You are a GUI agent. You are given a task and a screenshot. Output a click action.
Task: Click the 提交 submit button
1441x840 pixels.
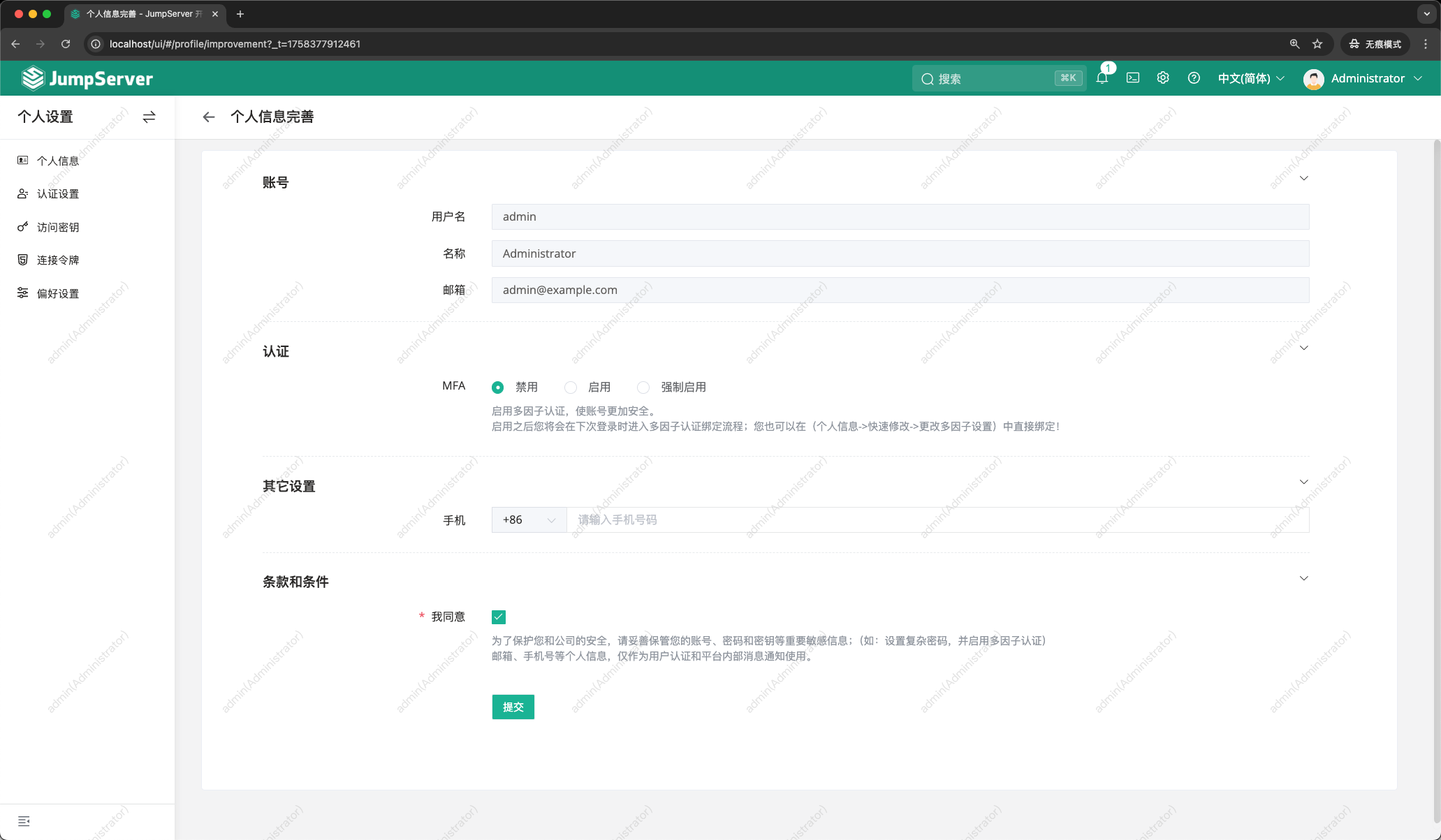[x=513, y=707]
